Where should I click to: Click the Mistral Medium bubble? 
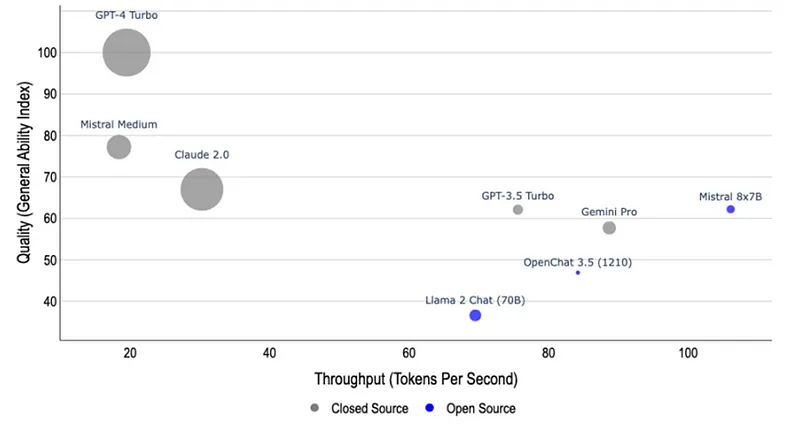tap(119, 147)
